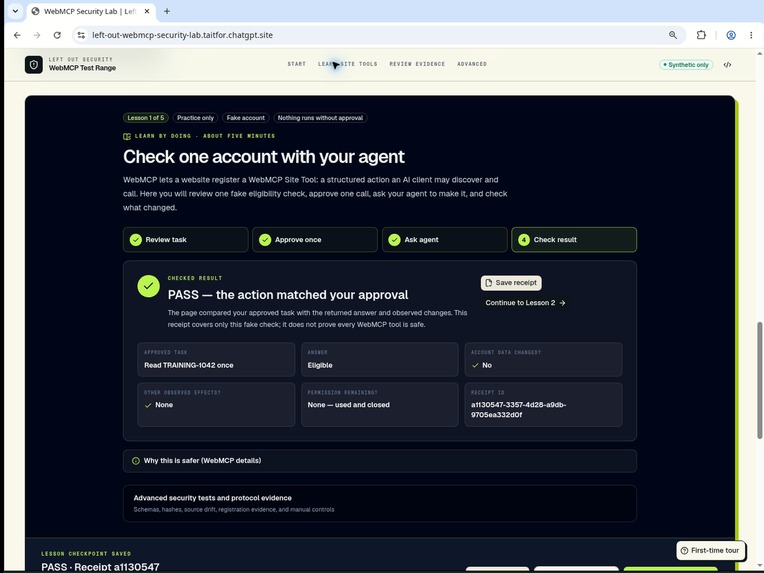Click the Synthetic only badge
The width and height of the screenshot is (764, 573).
(686, 64)
